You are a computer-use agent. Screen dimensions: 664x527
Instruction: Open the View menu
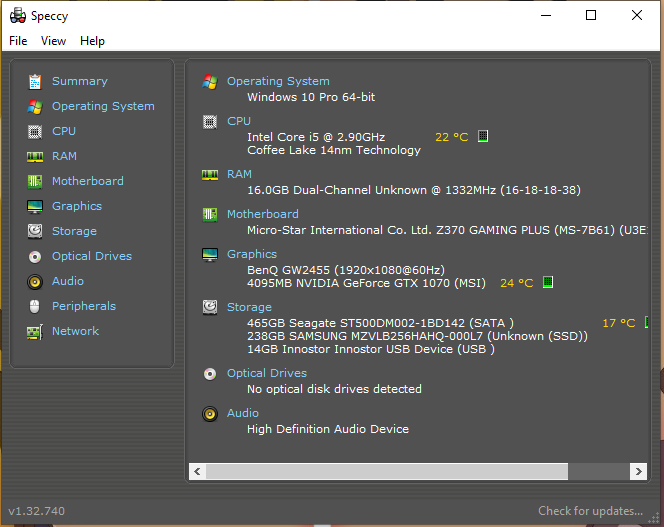pyautogui.click(x=53, y=41)
